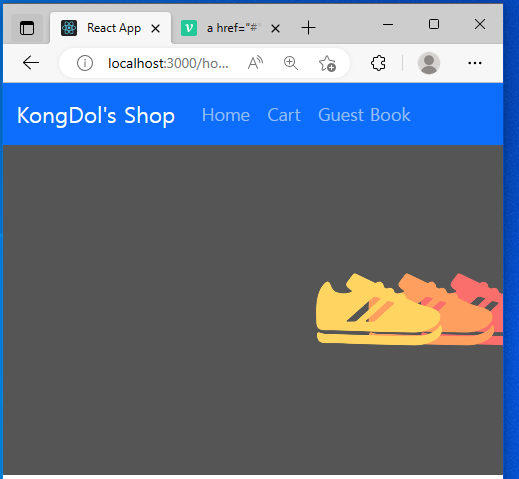Click the zoom magnifier icon

pos(291,63)
